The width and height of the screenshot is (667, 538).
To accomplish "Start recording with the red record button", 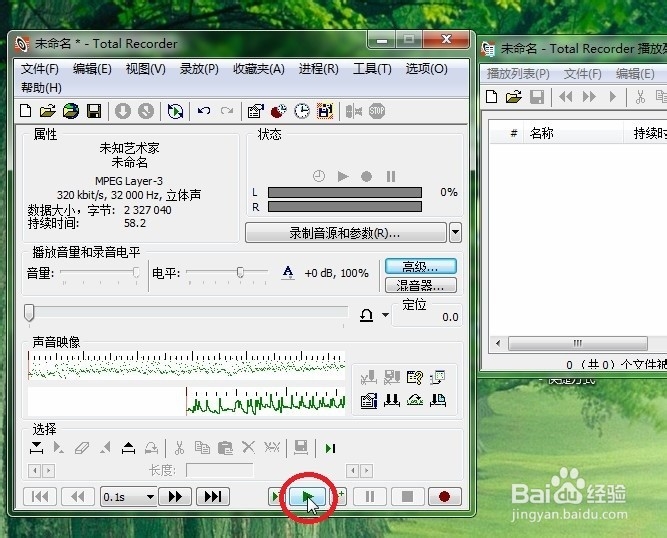I will 445,496.
